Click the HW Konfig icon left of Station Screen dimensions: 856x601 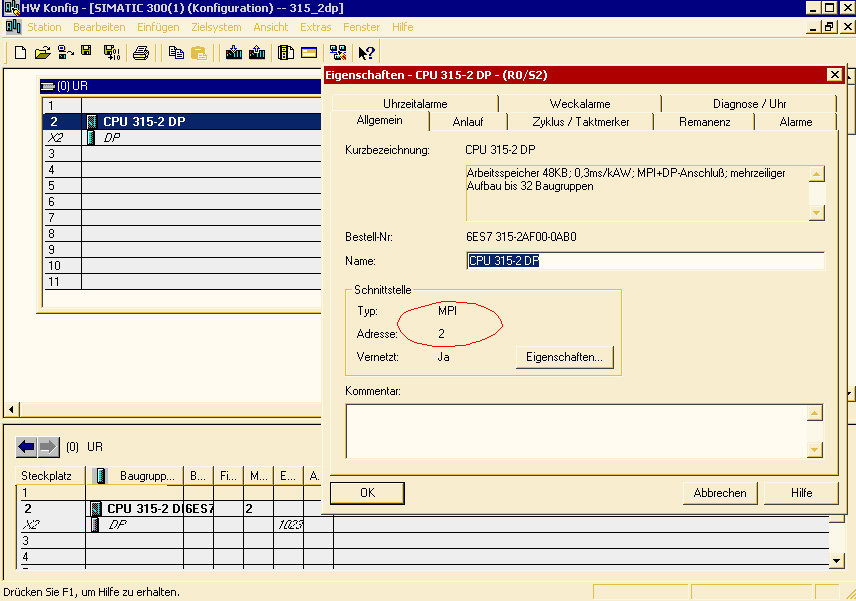coord(13,27)
